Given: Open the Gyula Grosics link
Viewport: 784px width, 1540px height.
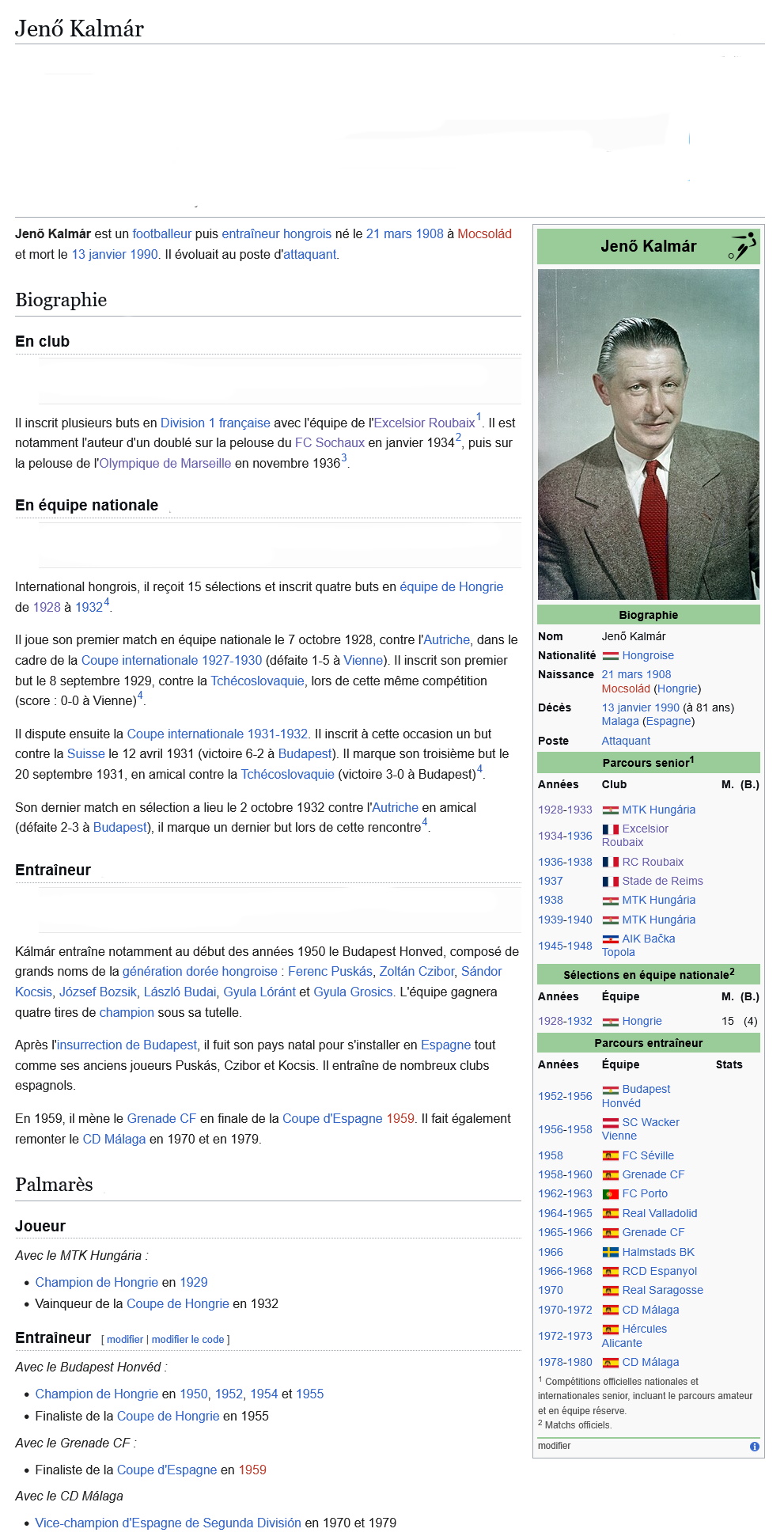Looking at the screenshot, I should pos(353,992).
